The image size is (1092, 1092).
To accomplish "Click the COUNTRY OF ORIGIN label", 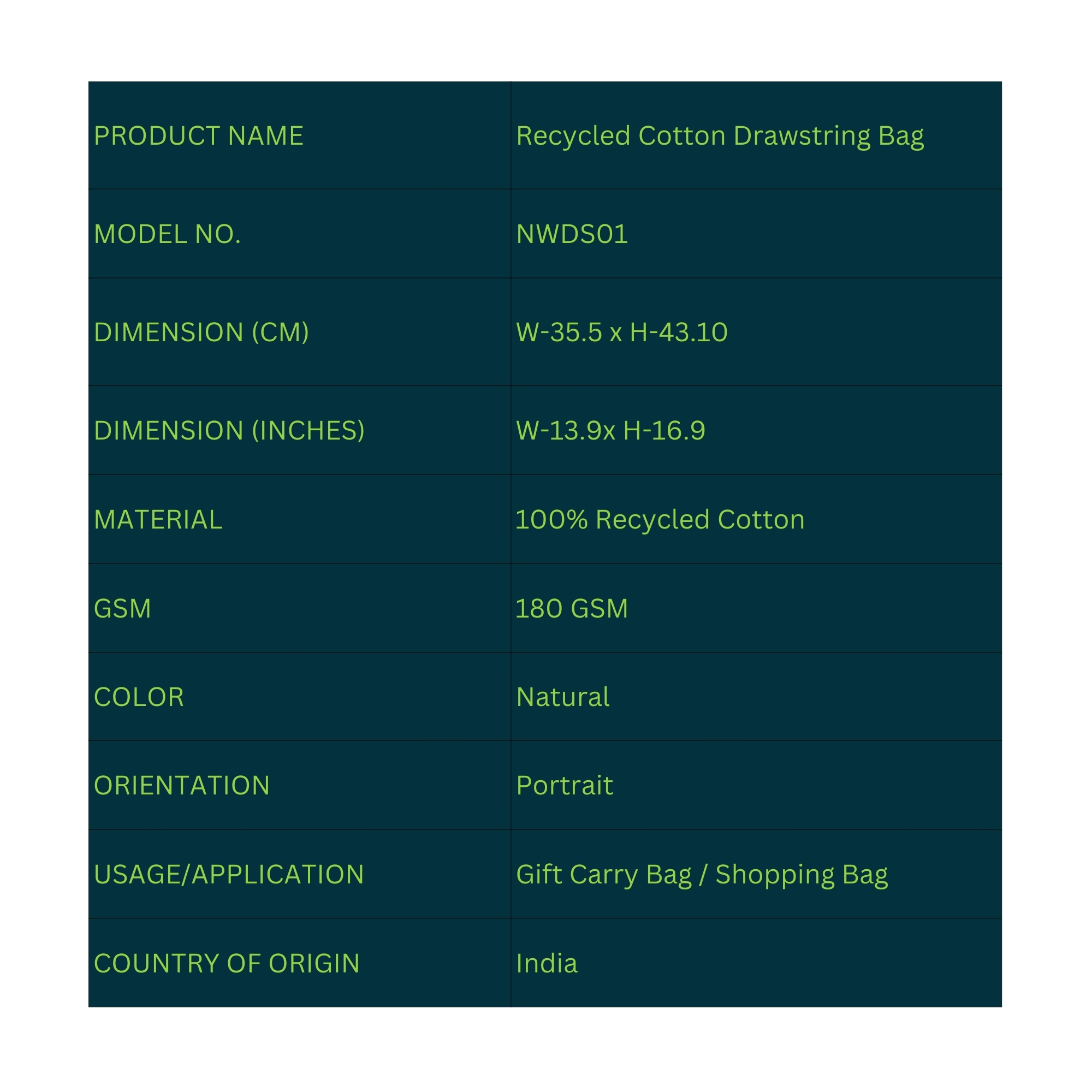I will [227, 963].
